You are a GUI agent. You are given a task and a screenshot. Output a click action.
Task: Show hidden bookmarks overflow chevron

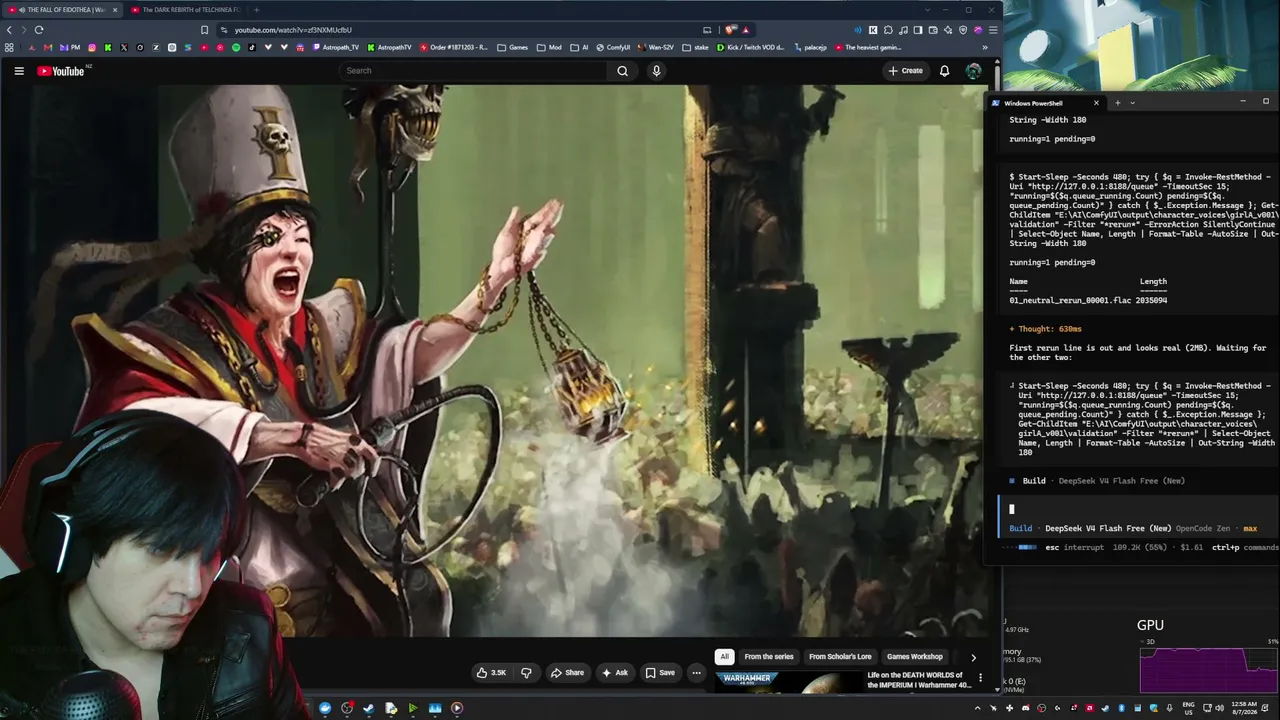(985, 47)
